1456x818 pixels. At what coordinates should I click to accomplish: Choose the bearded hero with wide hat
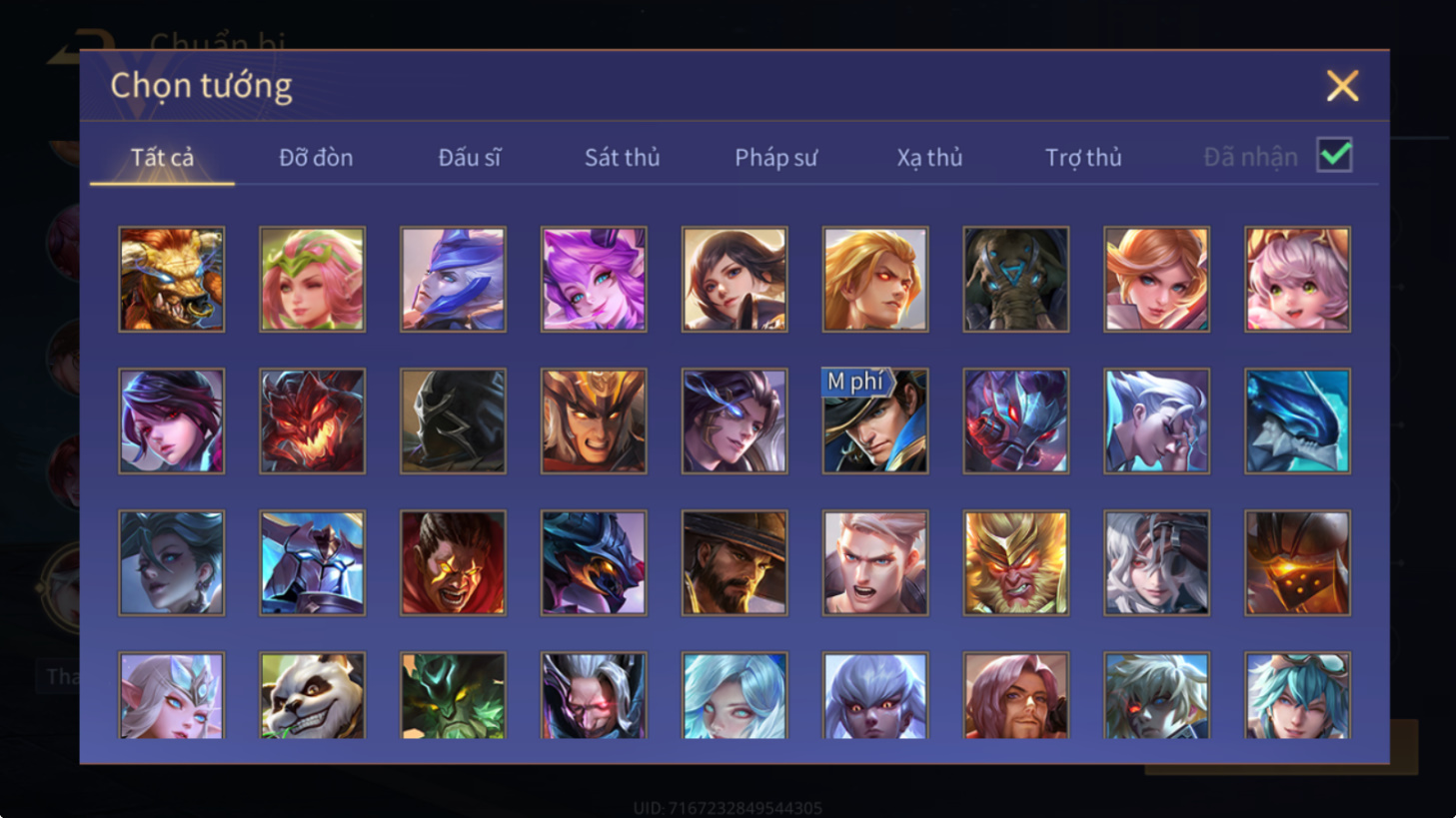click(x=734, y=562)
